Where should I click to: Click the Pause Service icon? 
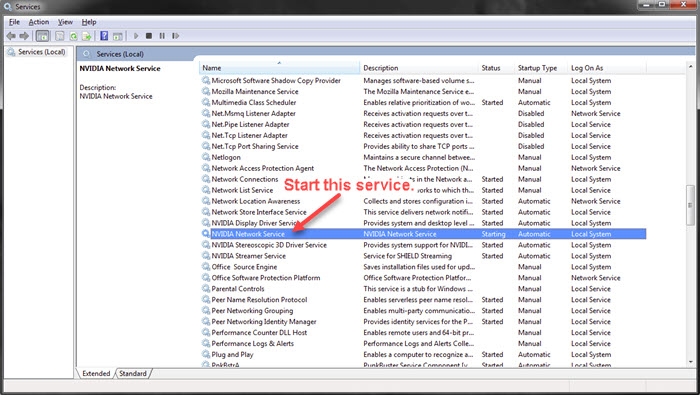[x=162, y=36]
